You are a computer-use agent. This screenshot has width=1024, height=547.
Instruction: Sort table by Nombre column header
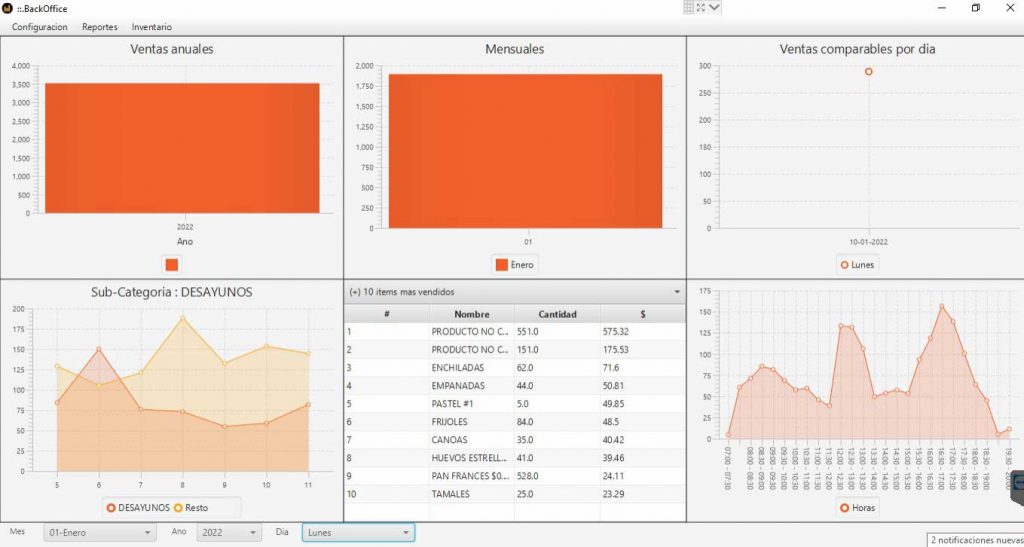471,314
